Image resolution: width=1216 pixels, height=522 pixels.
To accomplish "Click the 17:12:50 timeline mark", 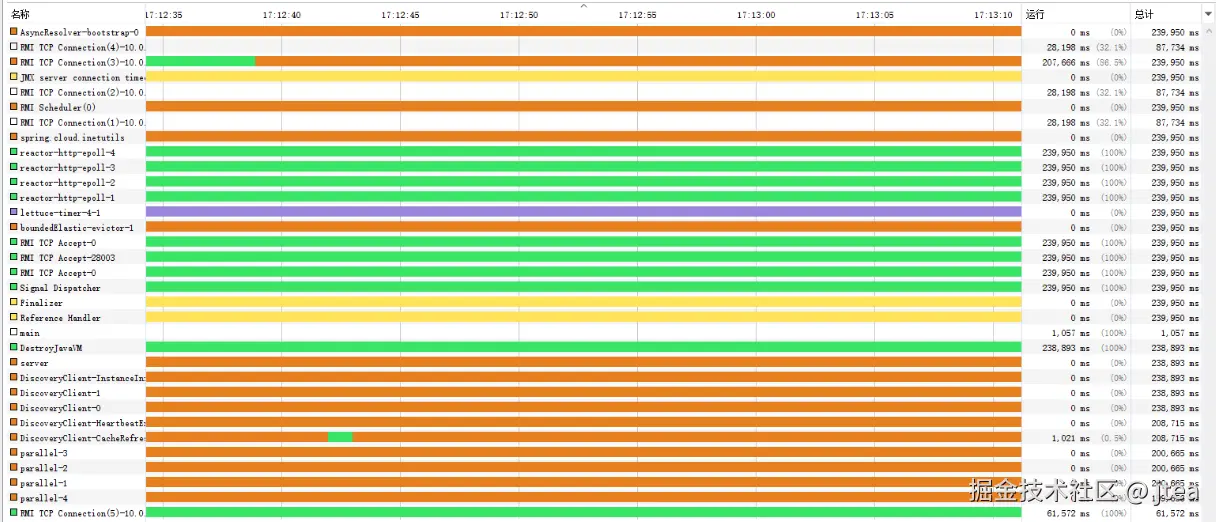I will tap(519, 15).
